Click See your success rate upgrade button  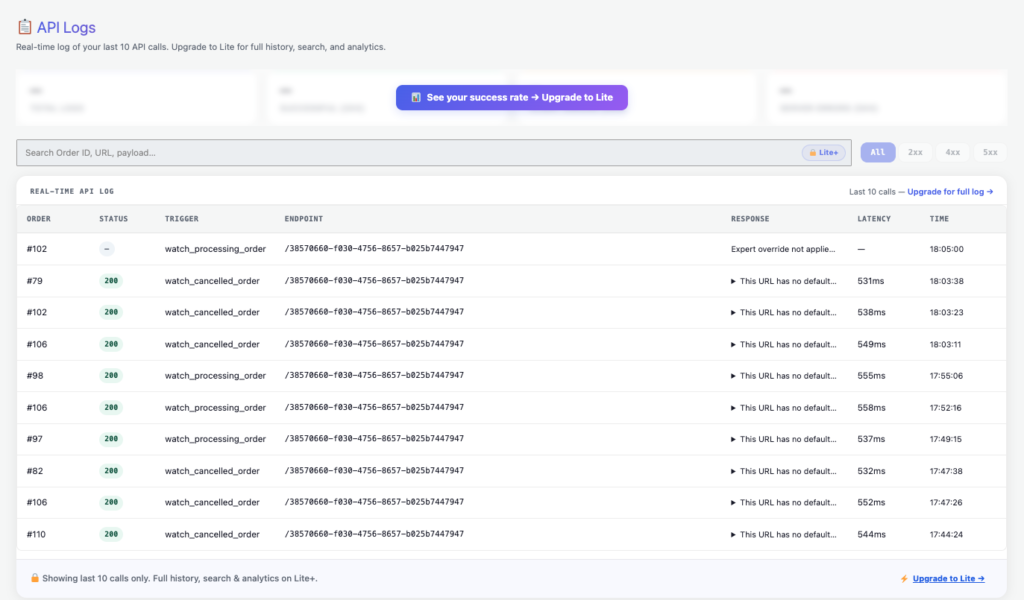pos(512,97)
